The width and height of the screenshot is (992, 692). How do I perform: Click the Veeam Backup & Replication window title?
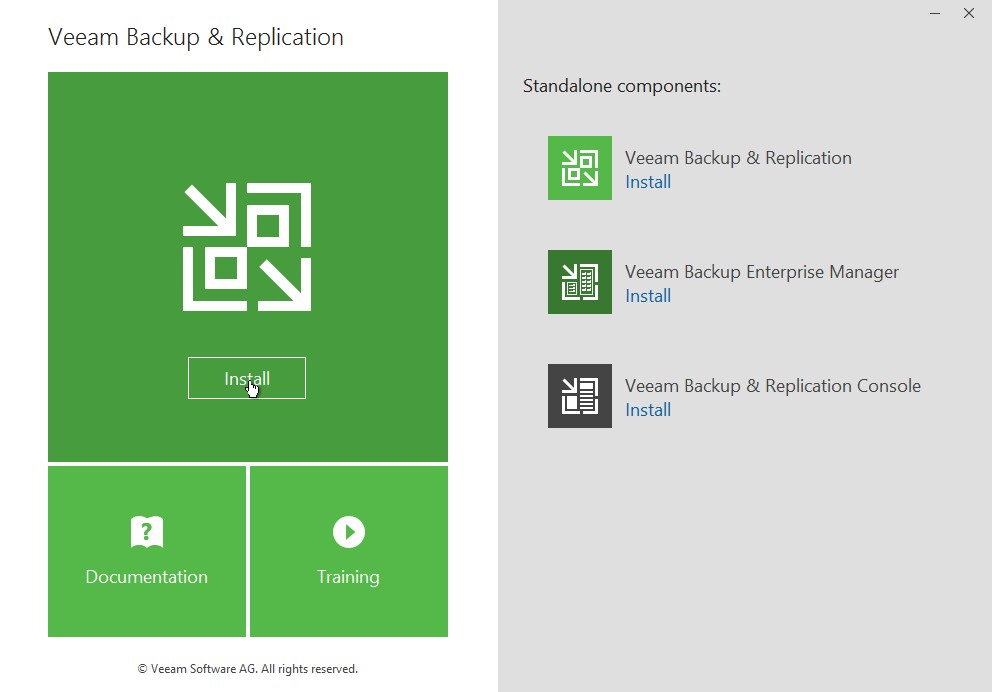coord(195,37)
